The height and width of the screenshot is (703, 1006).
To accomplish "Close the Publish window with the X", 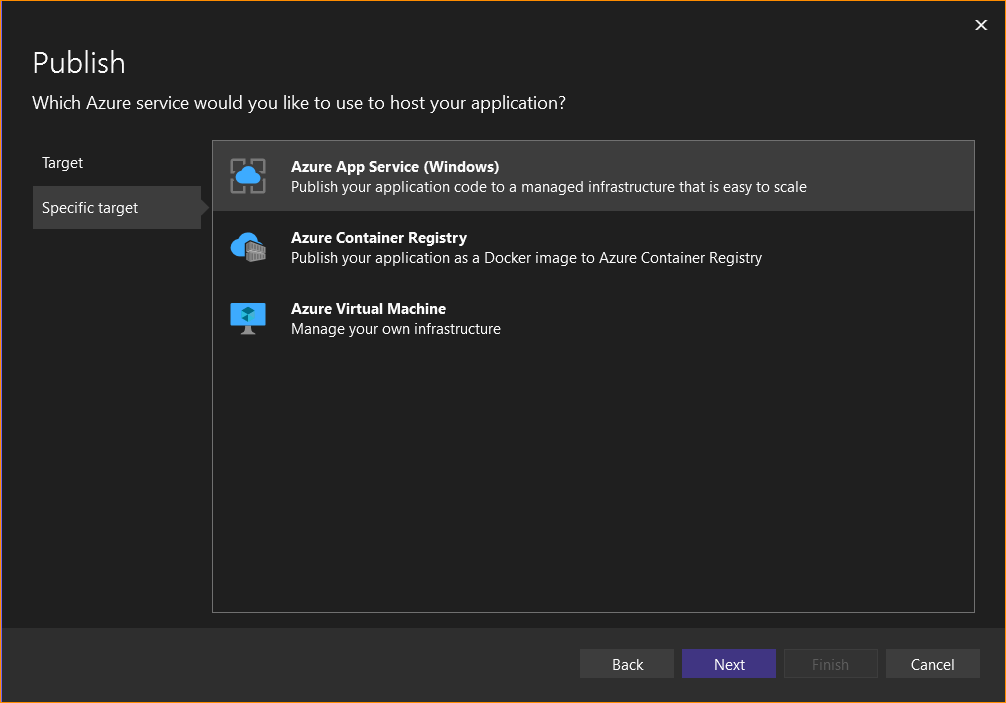I will pos(981,26).
